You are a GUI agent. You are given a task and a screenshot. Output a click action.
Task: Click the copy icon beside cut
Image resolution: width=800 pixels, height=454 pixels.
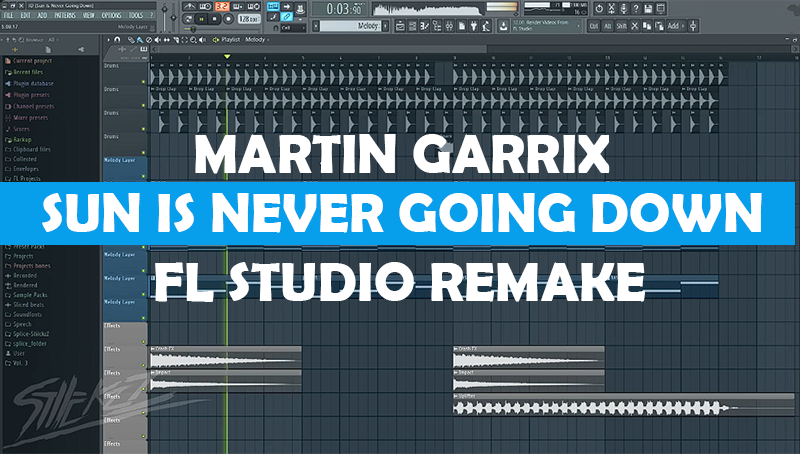[647, 26]
